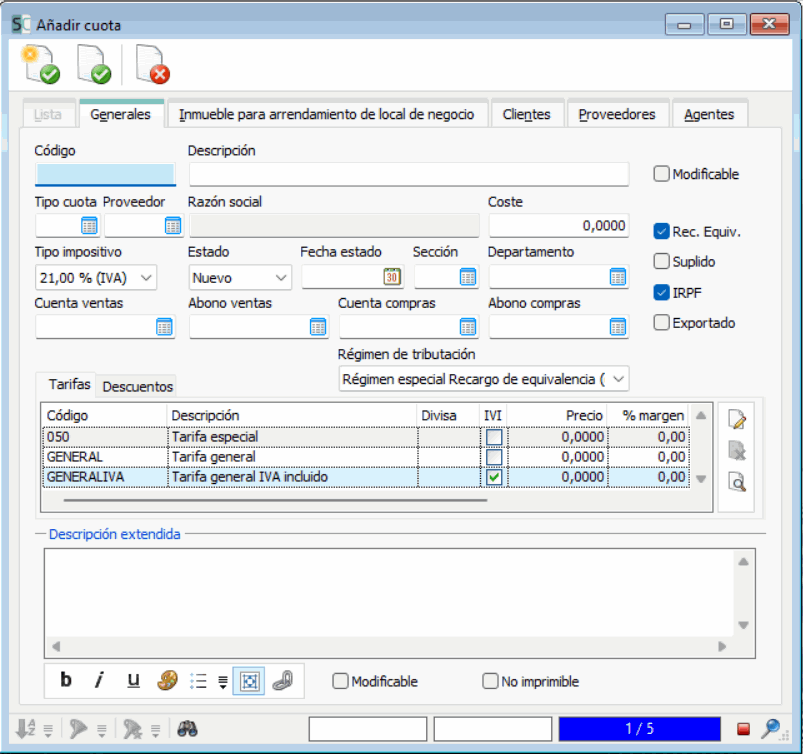
Task: Uncheck the IRPF checkbox
Action: click(x=661, y=292)
